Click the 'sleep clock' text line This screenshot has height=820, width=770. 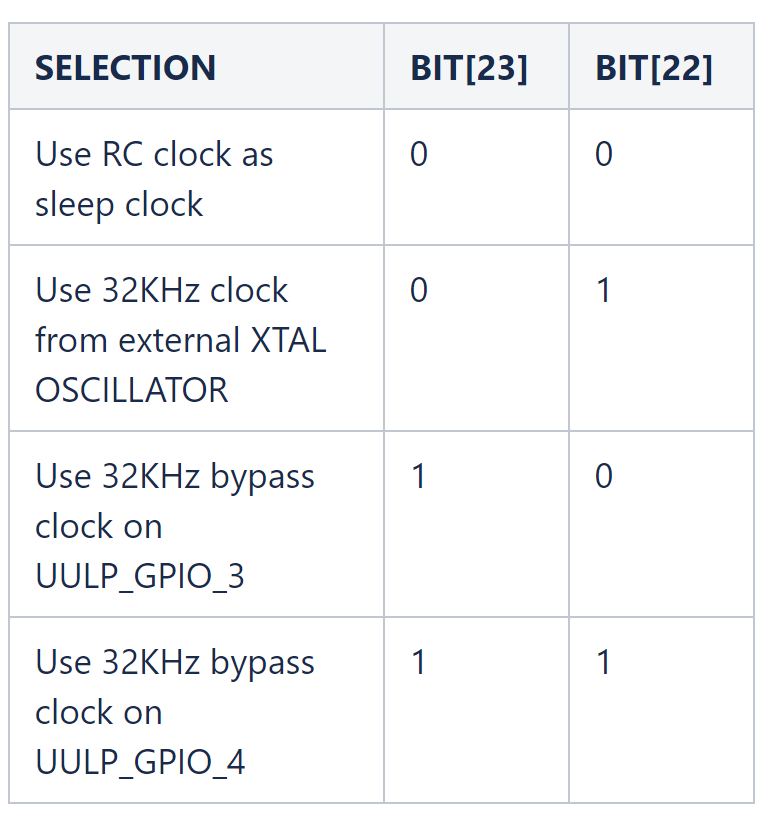tap(119, 205)
